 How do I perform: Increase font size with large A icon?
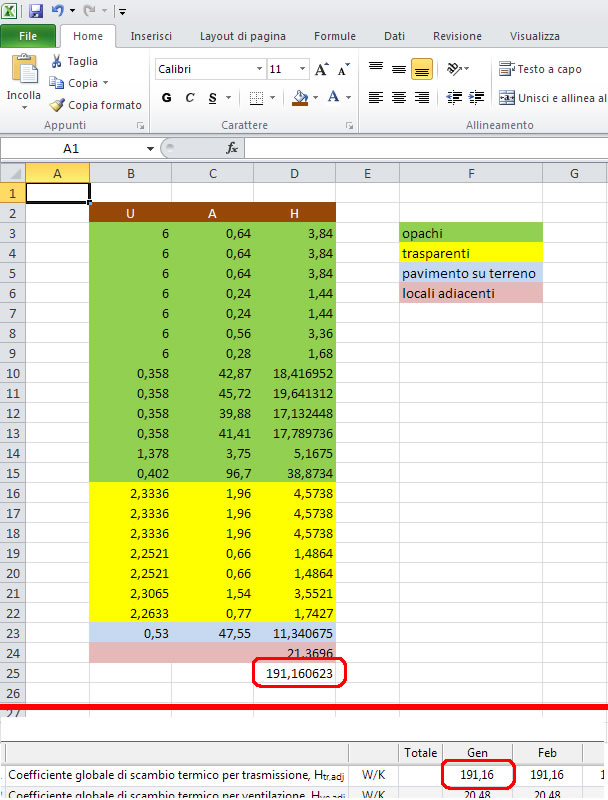coord(321,69)
